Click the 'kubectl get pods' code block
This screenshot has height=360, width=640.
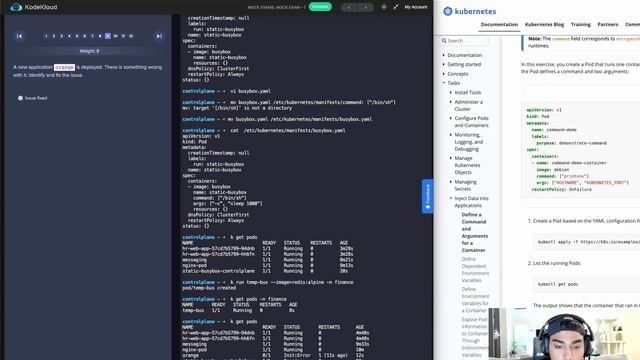click(x=587, y=284)
